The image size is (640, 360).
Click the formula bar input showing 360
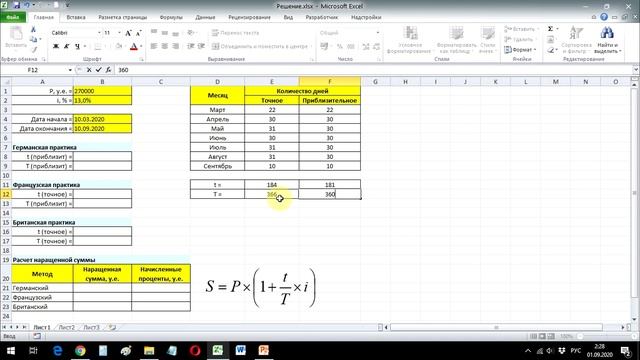[373, 70]
